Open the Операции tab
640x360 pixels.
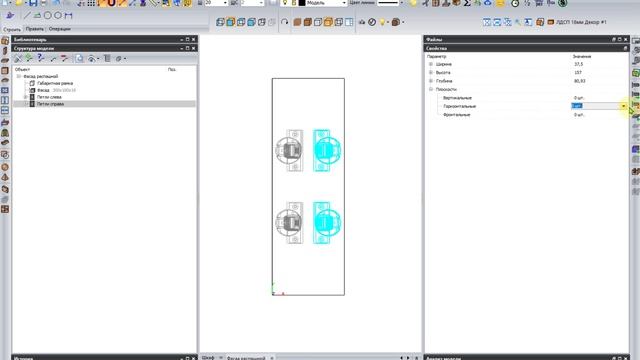(x=60, y=29)
